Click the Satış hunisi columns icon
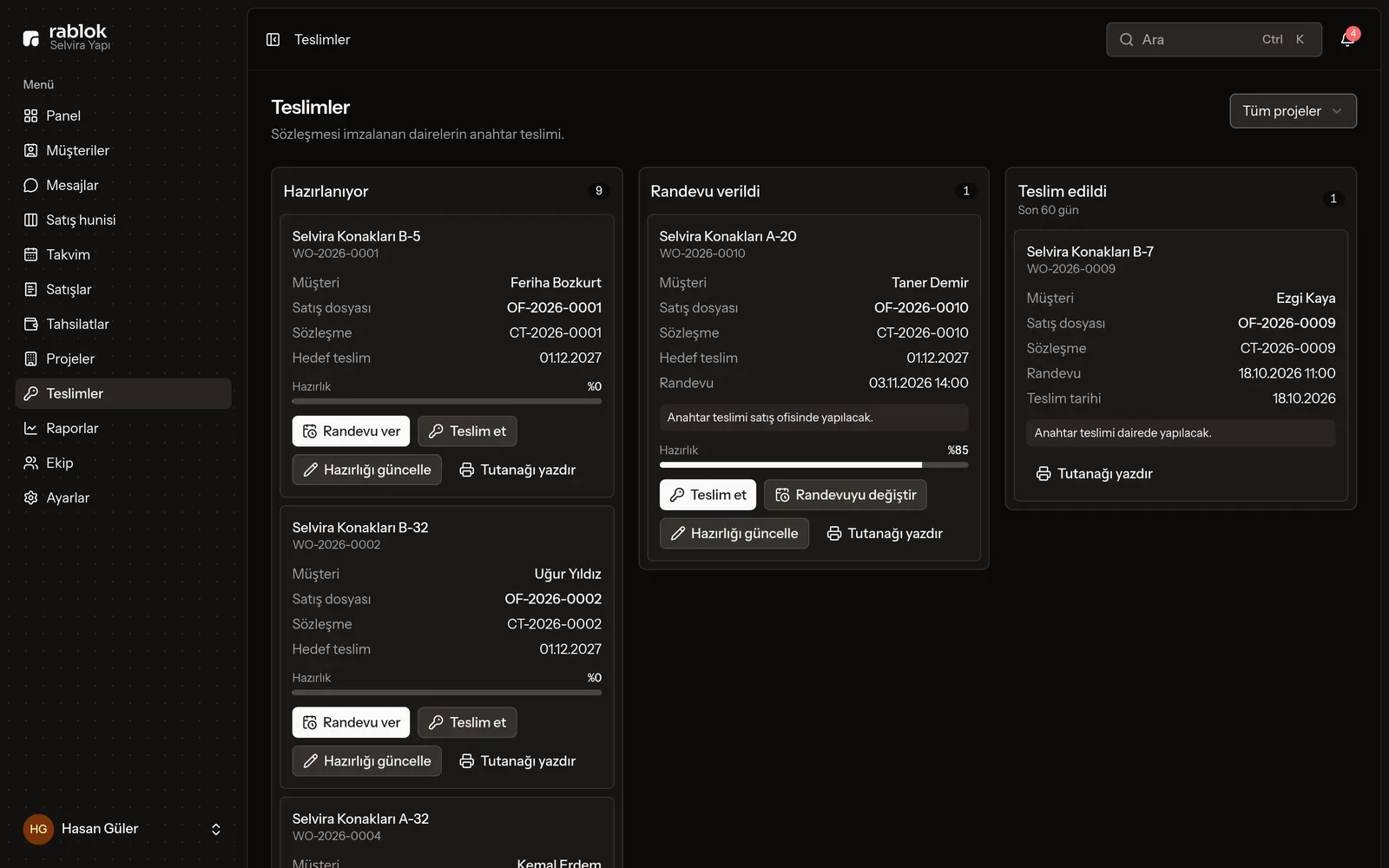This screenshot has width=1389, height=868. [x=31, y=220]
